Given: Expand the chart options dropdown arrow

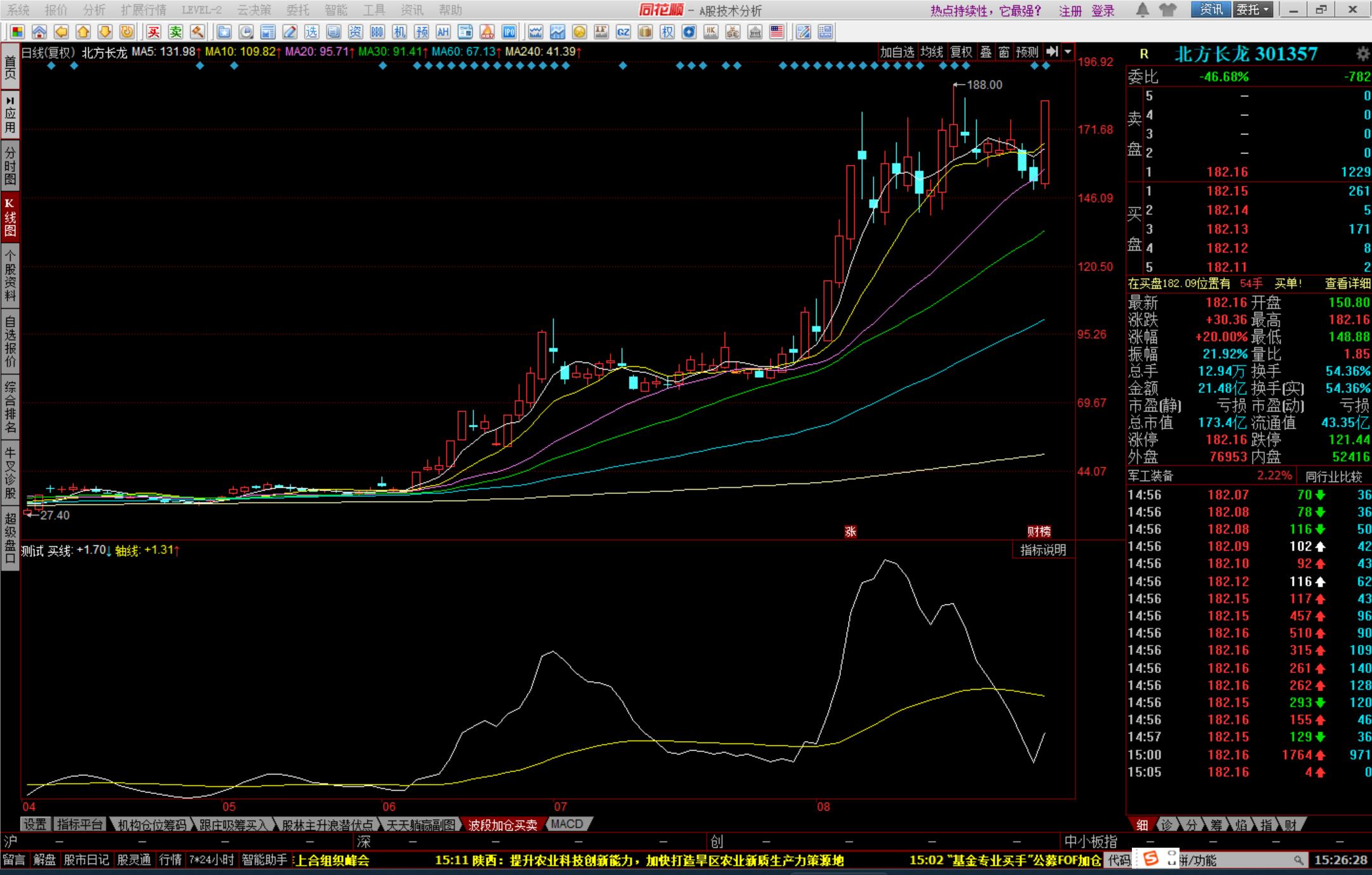Looking at the screenshot, I should point(1068,52).
